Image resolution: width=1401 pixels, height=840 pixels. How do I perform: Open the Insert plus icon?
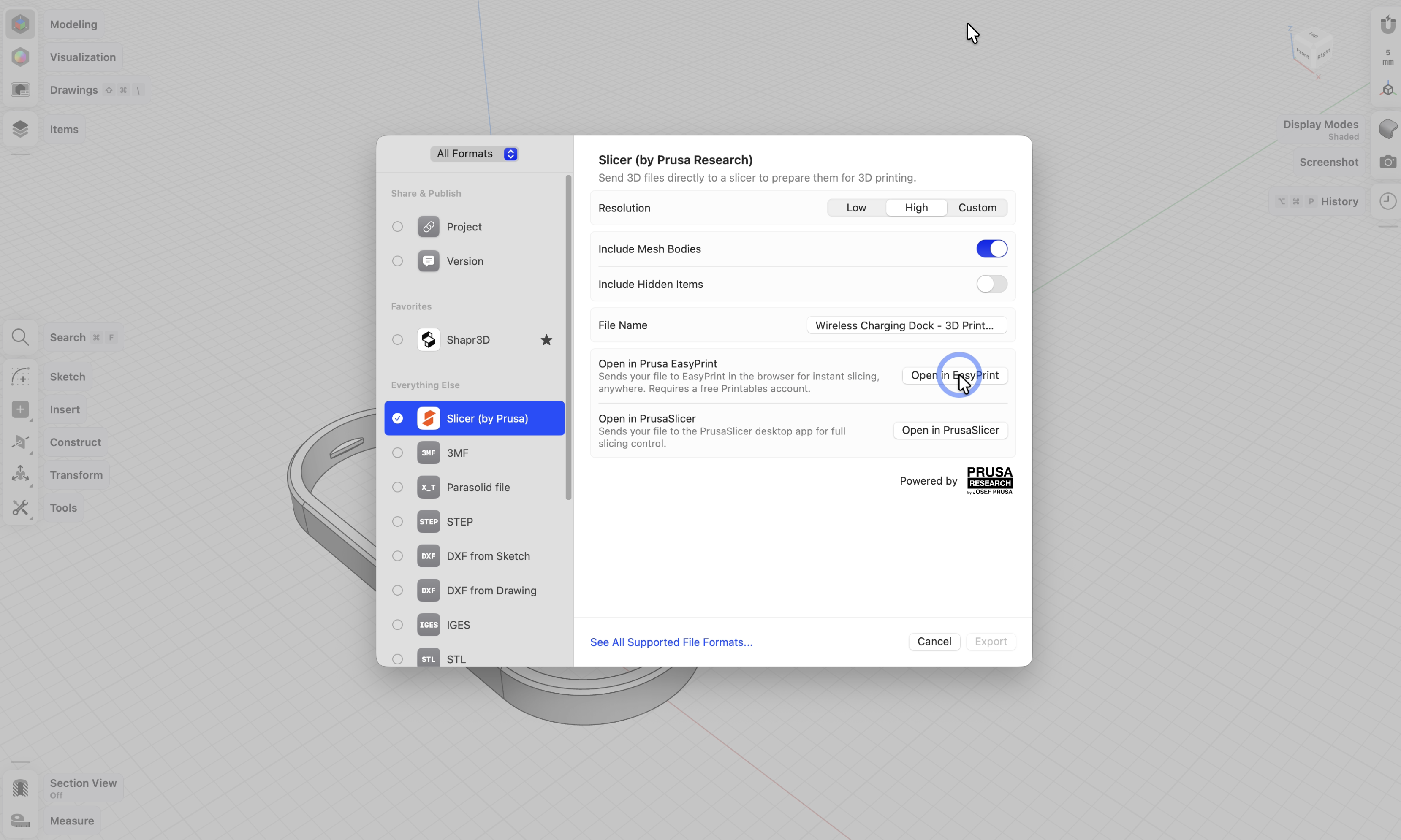point(20,410)
